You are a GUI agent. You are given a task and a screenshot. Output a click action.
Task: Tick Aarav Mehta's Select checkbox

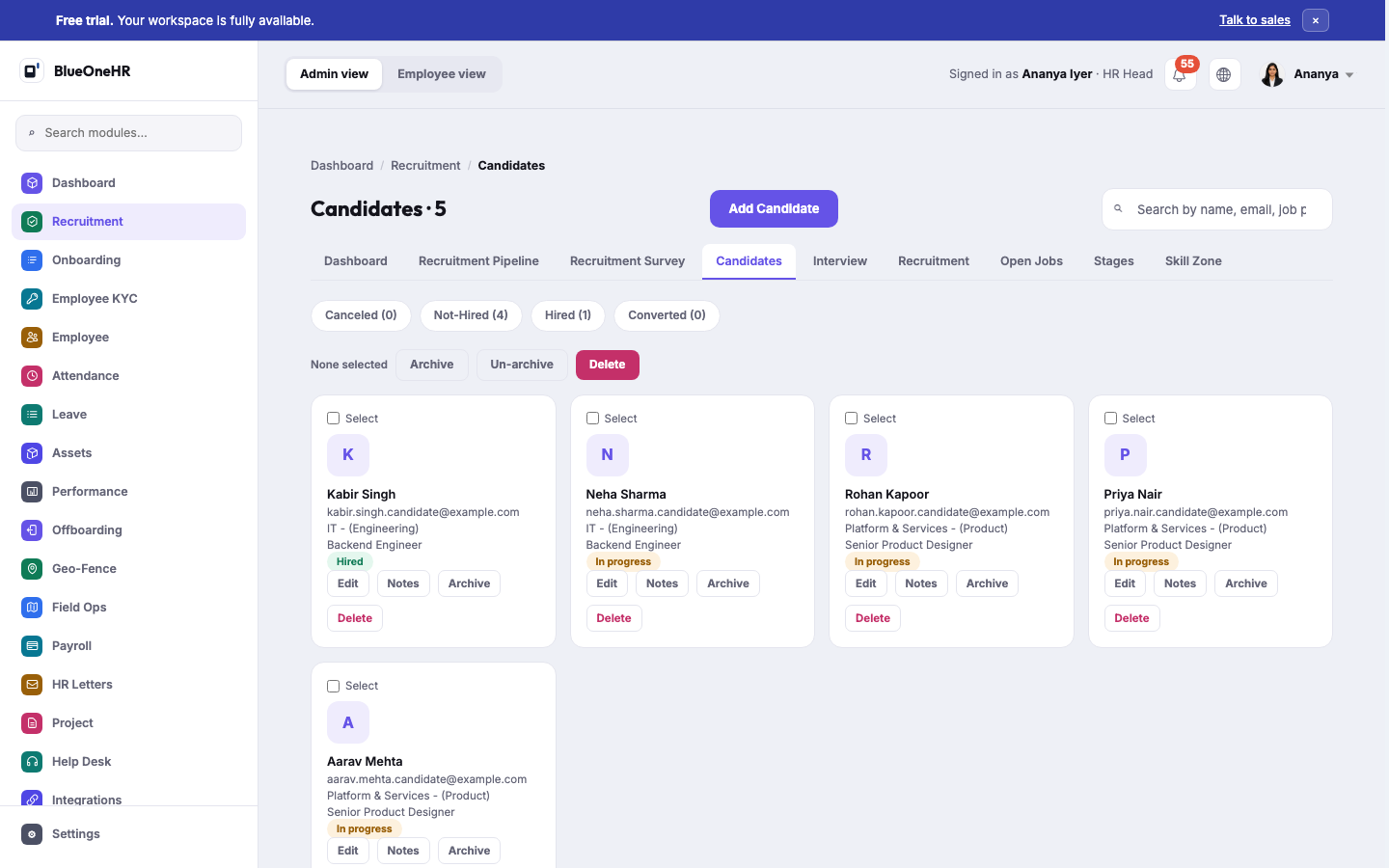coord(334,686)
